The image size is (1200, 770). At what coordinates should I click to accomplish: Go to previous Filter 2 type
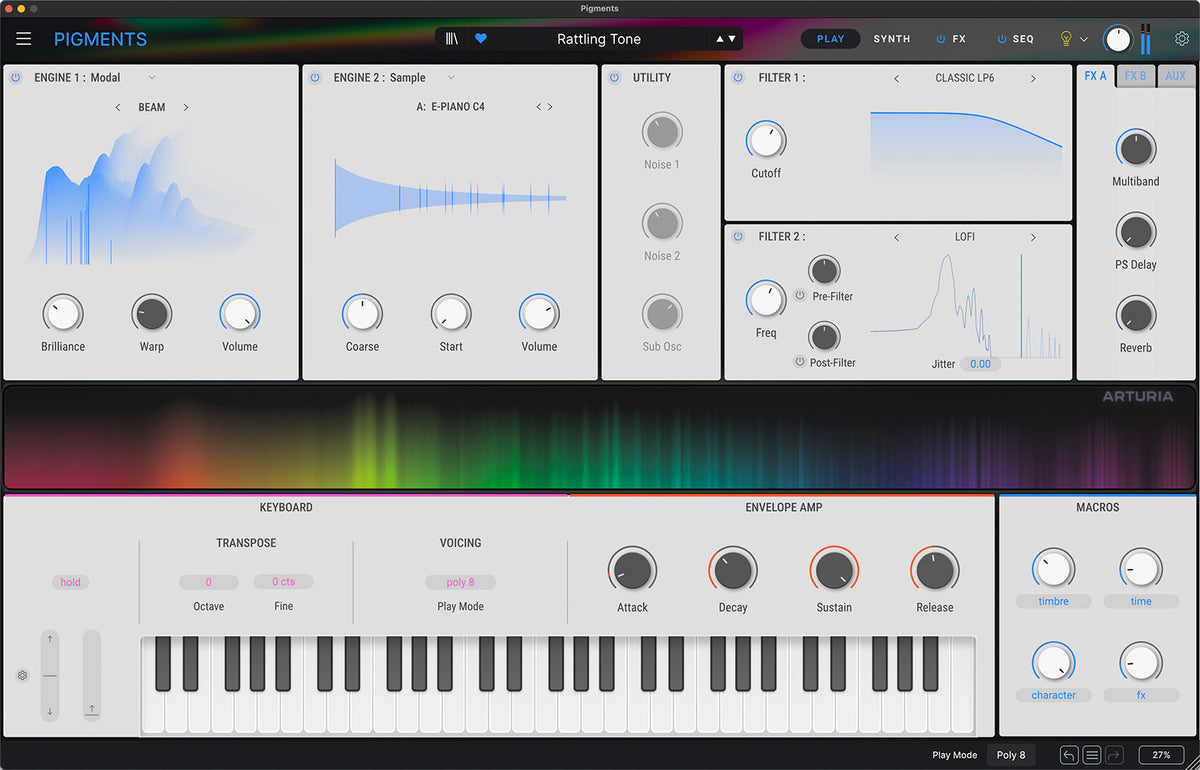[896, 237]
